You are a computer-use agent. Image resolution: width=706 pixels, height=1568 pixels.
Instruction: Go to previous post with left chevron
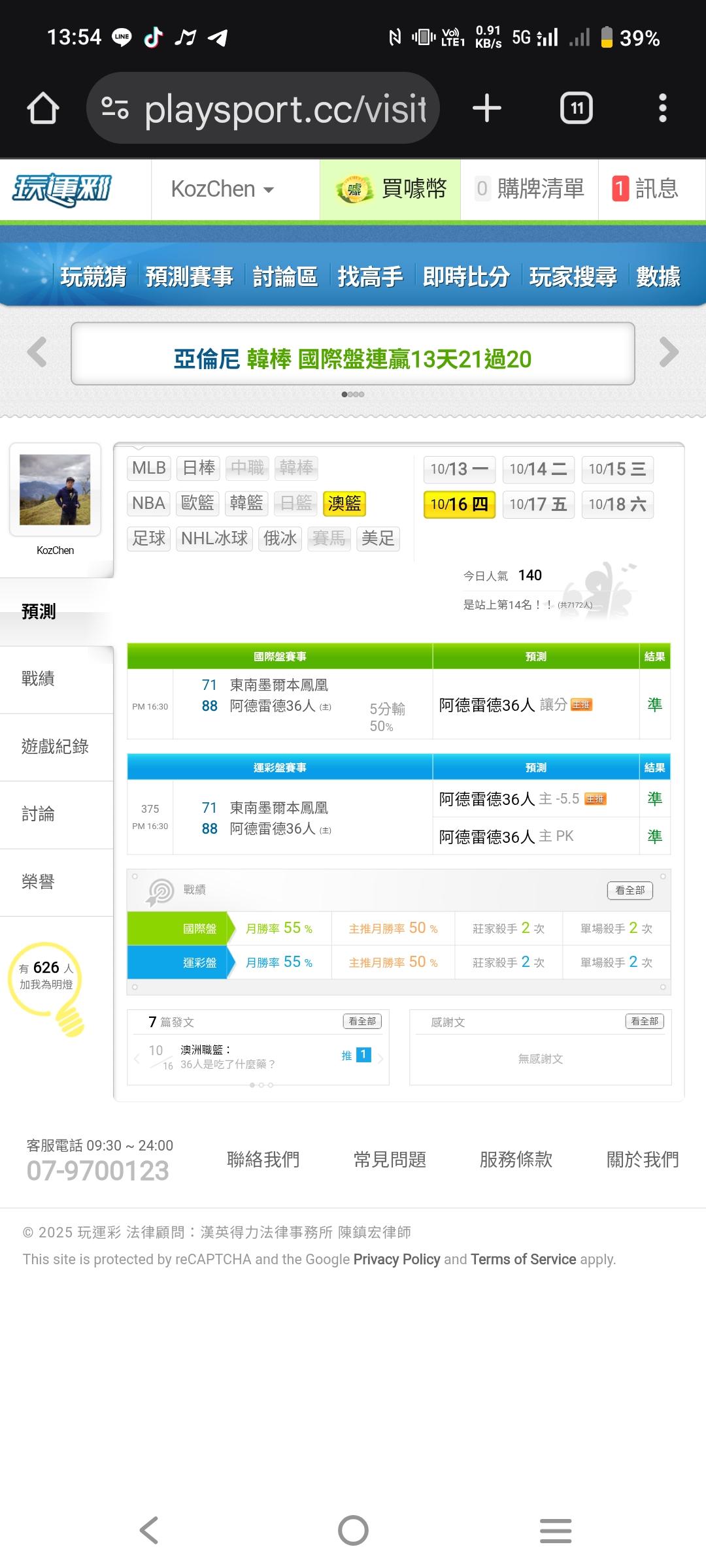point(137,1058)
